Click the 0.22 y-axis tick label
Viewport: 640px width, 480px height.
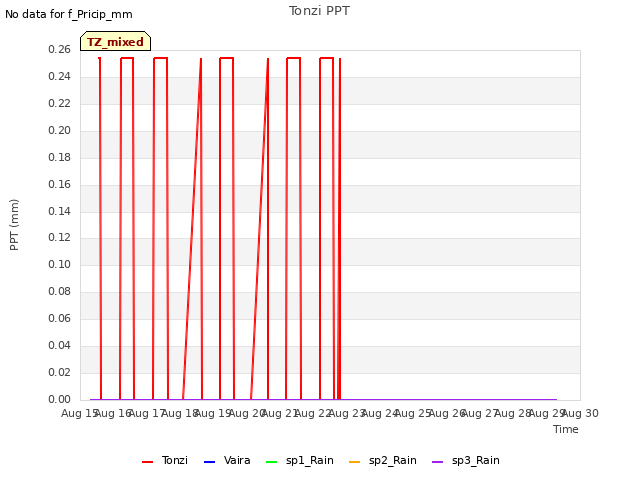tap(60, 103)
